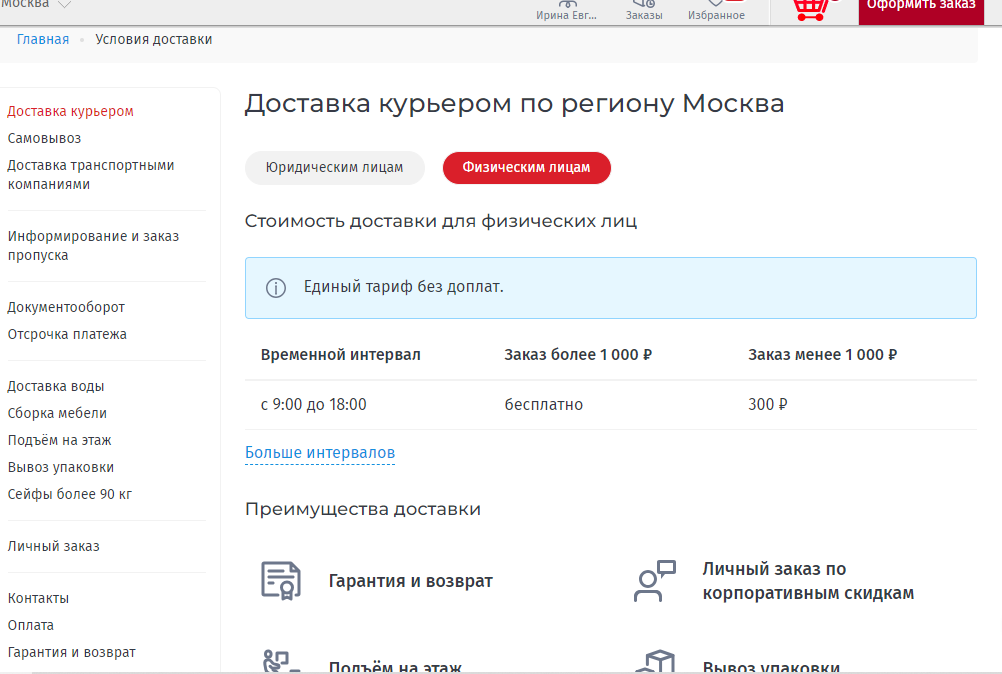Open Информирование и заказ пропуска
Image resolution: width=1002 pixels, height=674 pixels.
(93, 245)
